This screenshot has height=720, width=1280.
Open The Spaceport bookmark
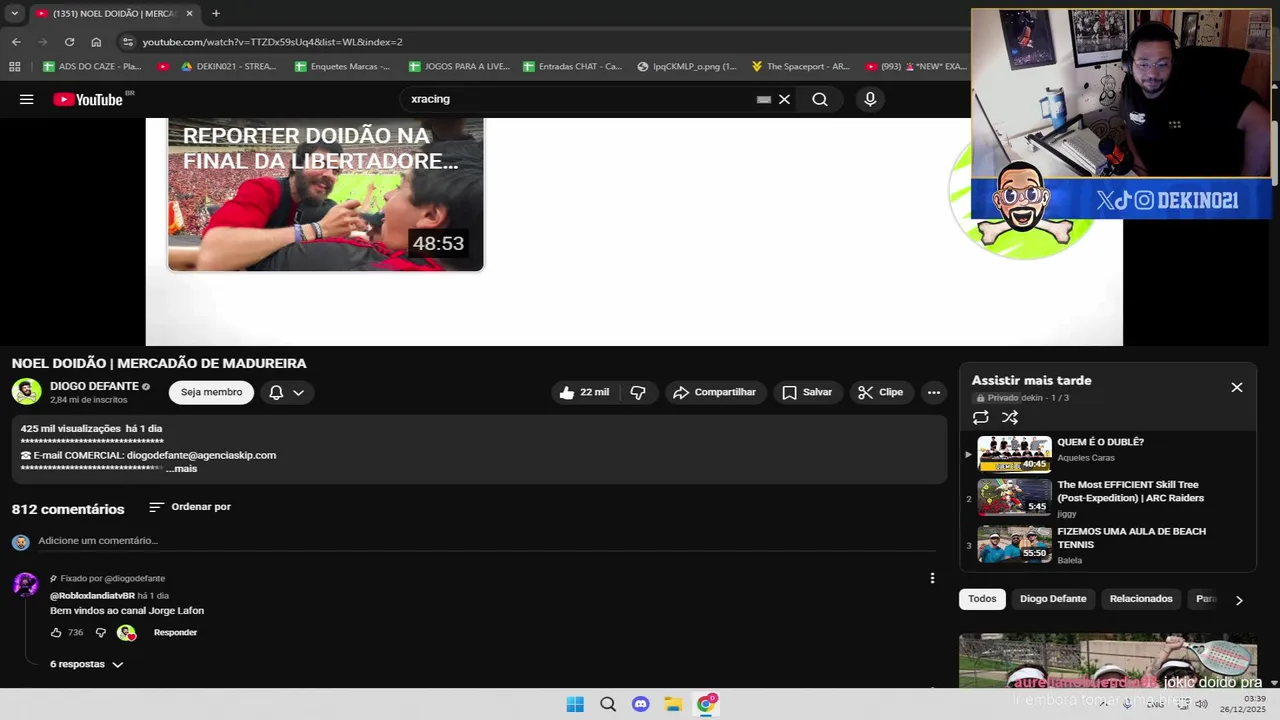(x=800, y=66)
